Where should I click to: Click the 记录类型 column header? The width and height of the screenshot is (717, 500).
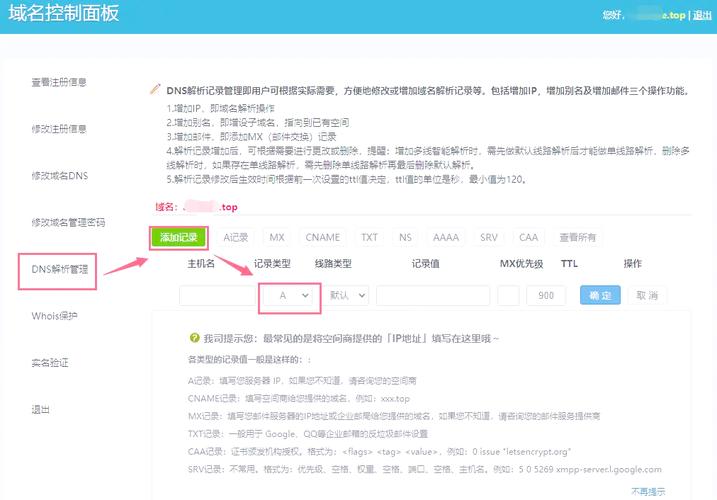pos(272,263)
